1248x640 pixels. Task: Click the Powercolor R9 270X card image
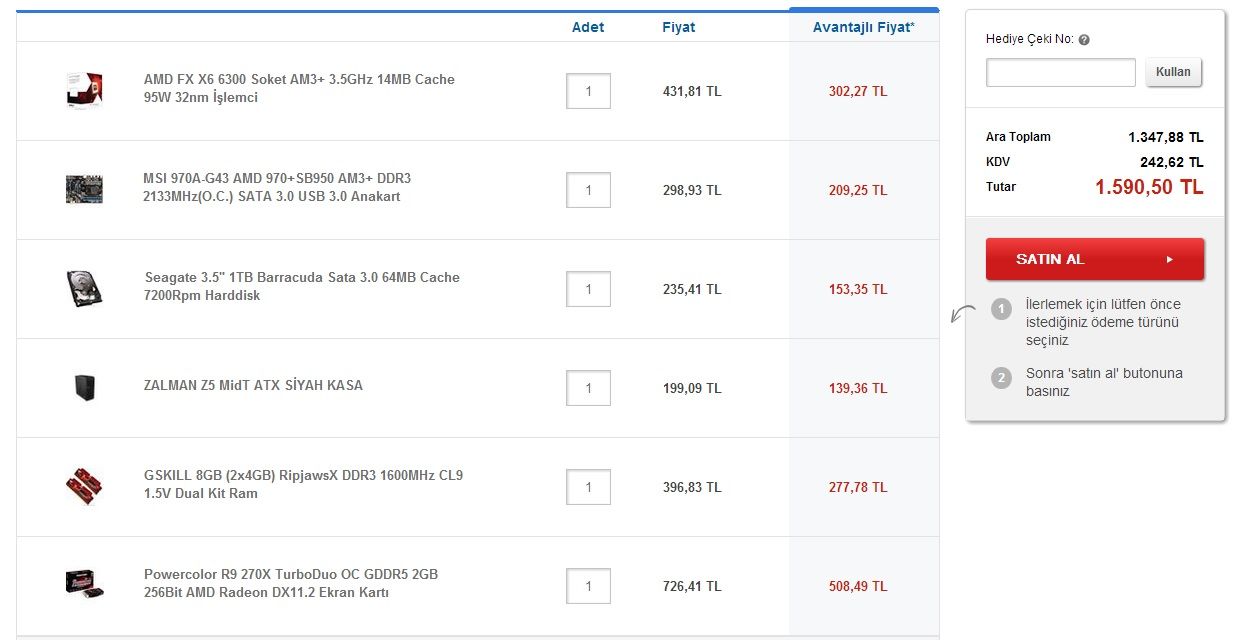[84, 584]
